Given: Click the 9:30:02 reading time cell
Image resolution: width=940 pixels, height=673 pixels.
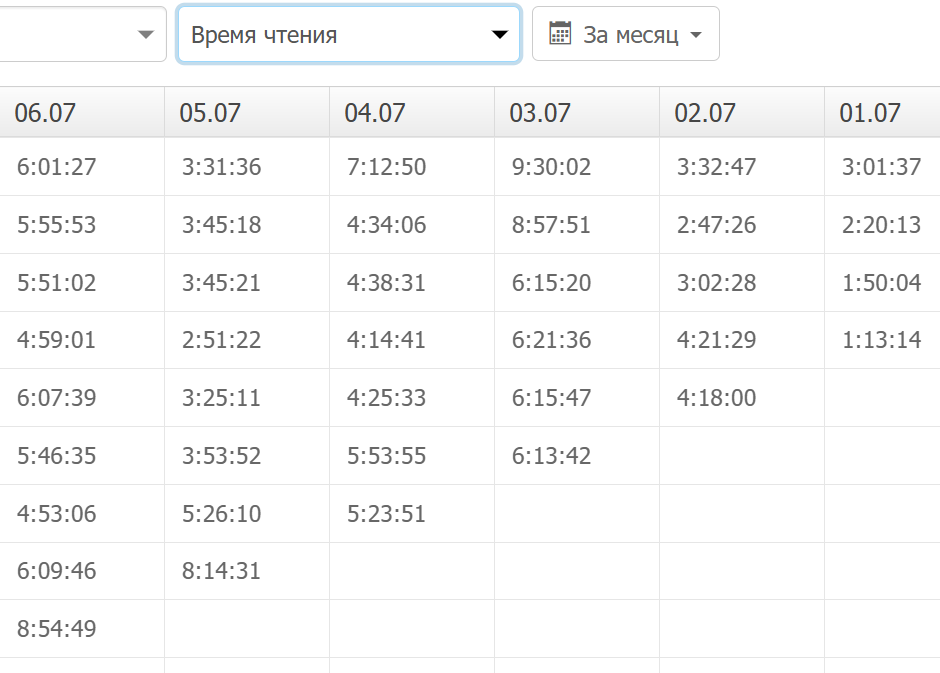Looking at the screenshot, I should [552, 167].
